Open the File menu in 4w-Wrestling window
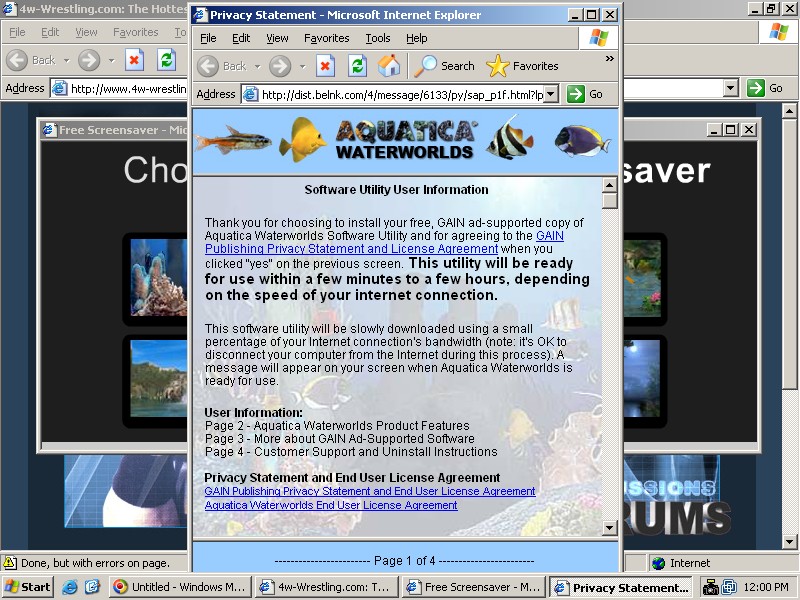 [x=17, y=32]
